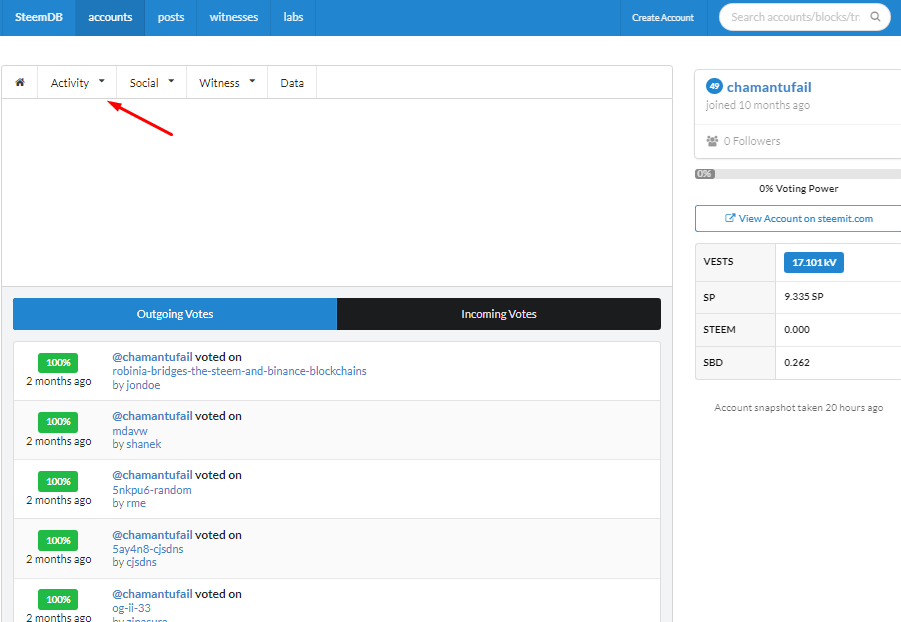This screenshot has width=901, height=622.
Task: Click @chamantufail in the jondoe vote row
Action: tap(152, 357)
